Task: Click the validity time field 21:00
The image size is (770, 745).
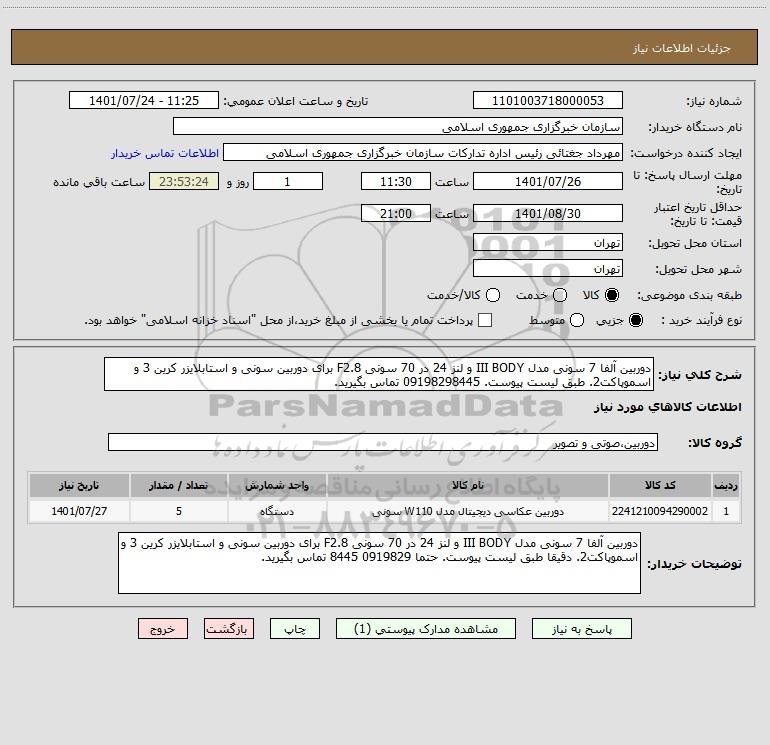Action: coord(396,213)
